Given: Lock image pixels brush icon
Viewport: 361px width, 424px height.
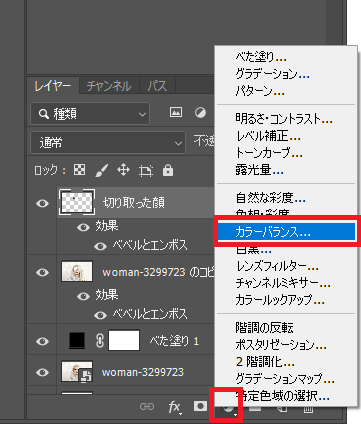Looking at the screenshot, I should click(101, 171).
